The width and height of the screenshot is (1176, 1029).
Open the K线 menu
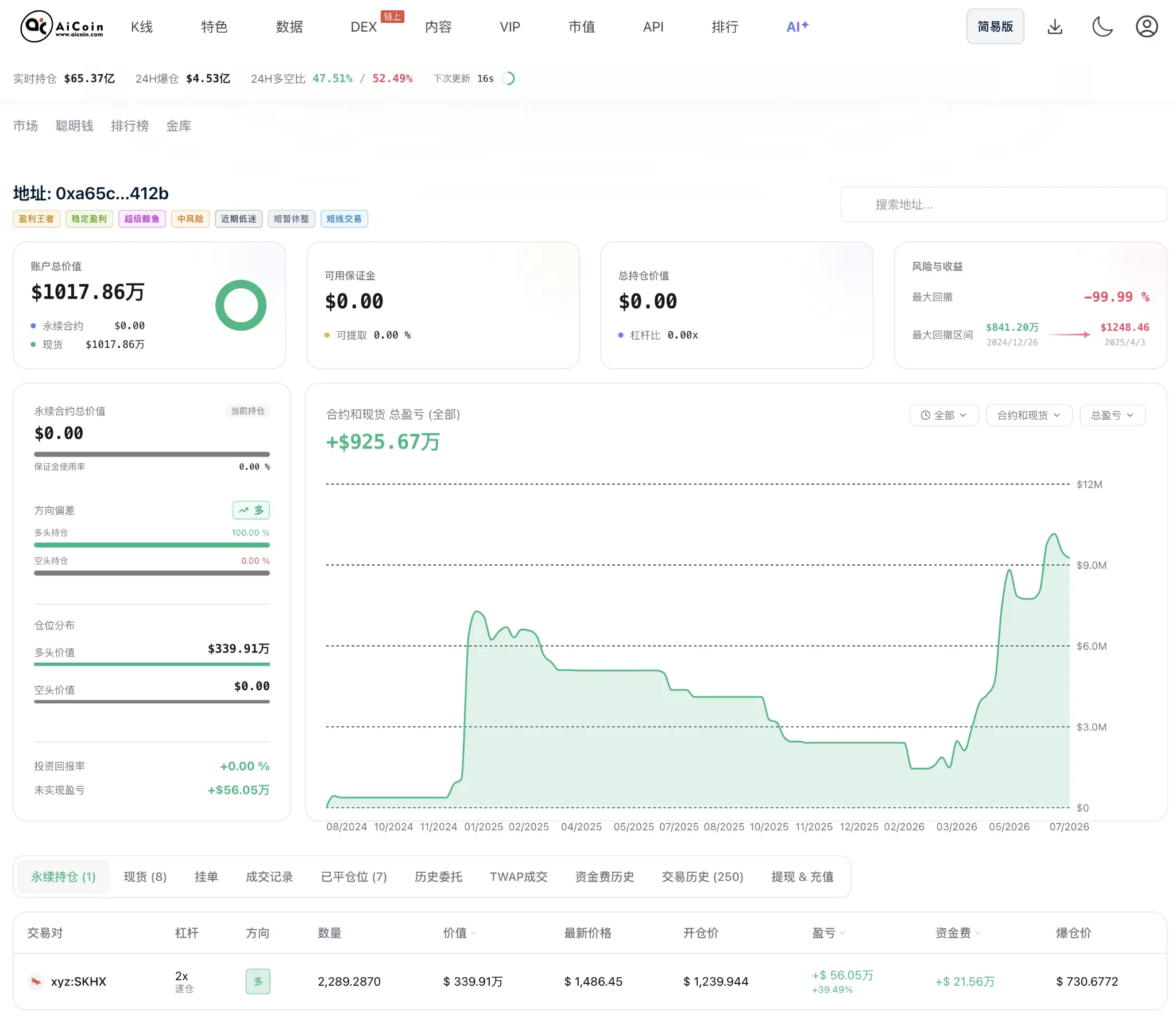coord(142,27)
